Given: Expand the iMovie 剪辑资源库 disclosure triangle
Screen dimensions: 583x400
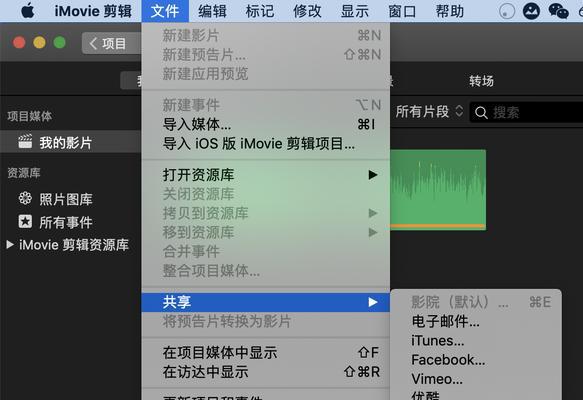Looking at the screenshot, I should point(10,245).
